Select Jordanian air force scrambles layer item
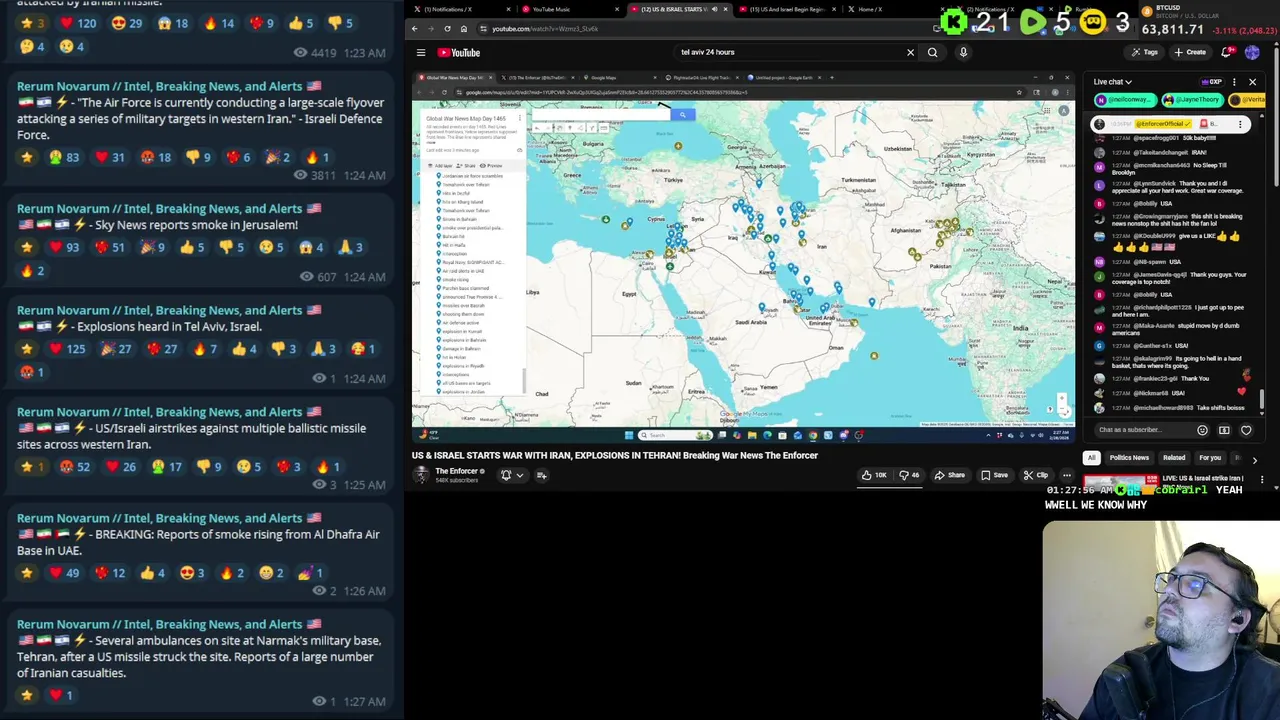The width and height of the screenshot is (1280, 720). pyautogui.click(x=473, y=176)
